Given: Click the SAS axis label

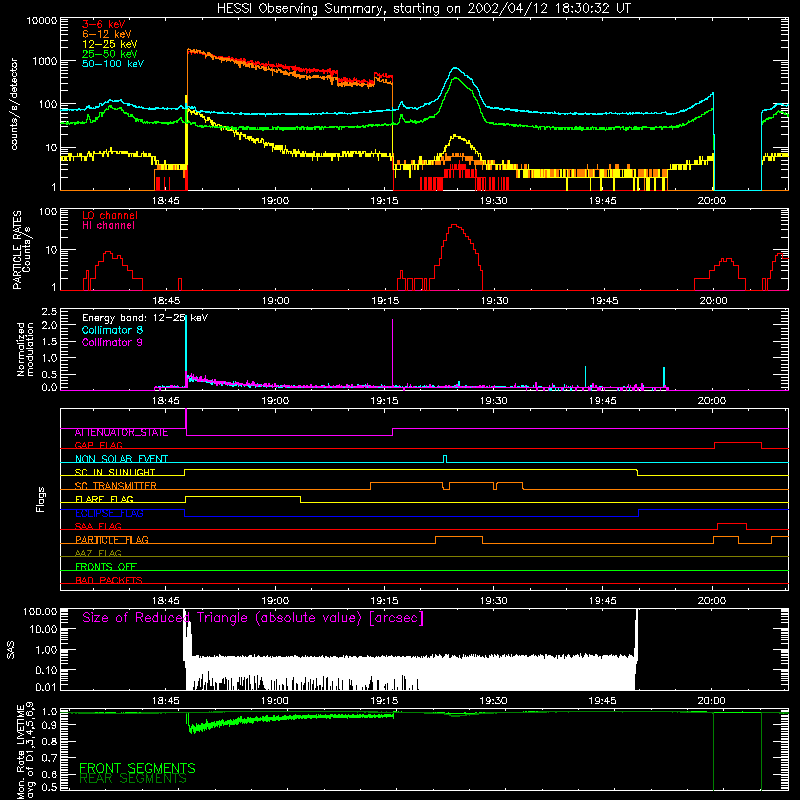Looking at the screenshot, I should pyautogui.click(x=11, y=650).
